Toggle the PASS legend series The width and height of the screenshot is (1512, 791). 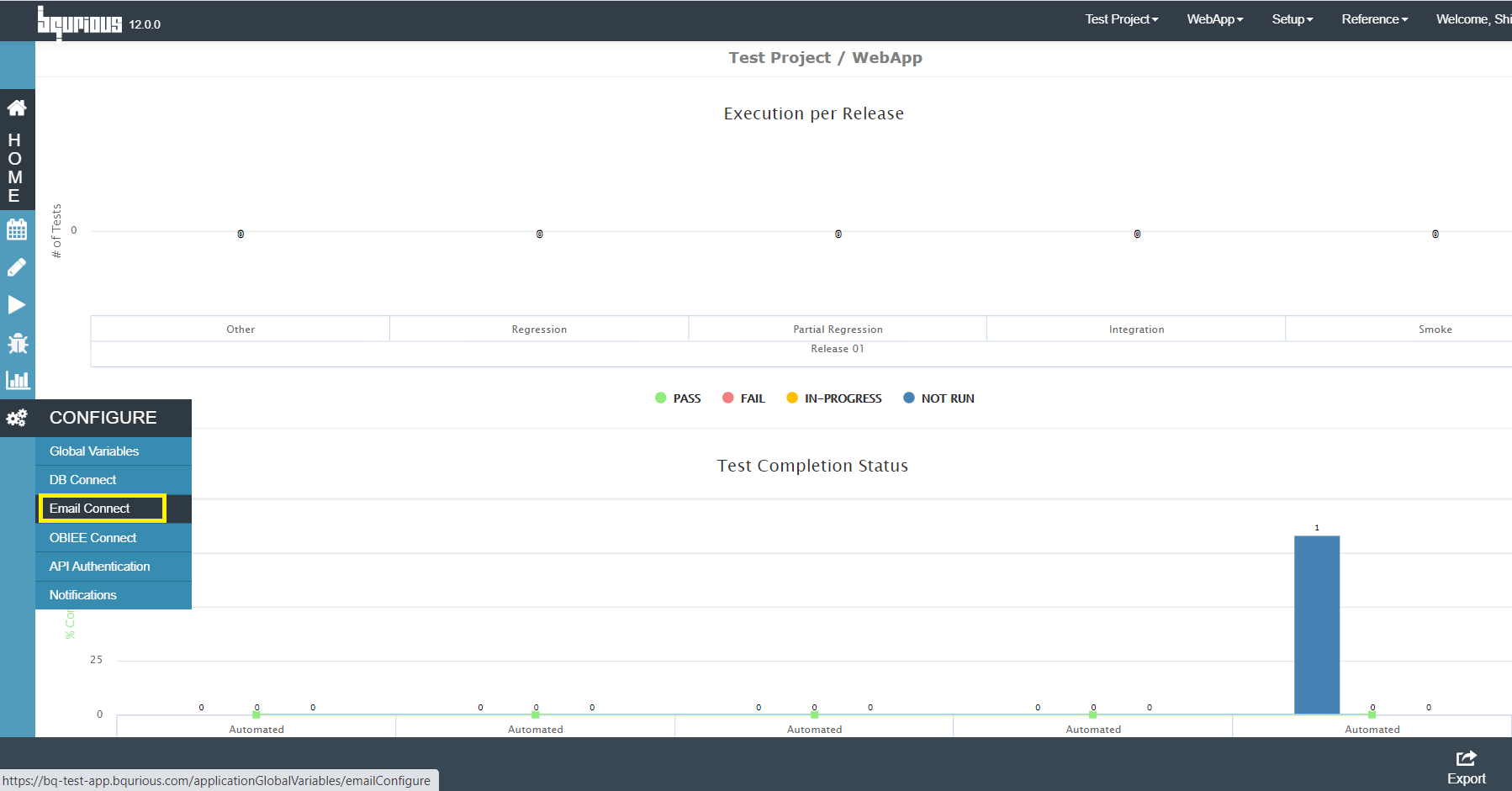point(678,398)
